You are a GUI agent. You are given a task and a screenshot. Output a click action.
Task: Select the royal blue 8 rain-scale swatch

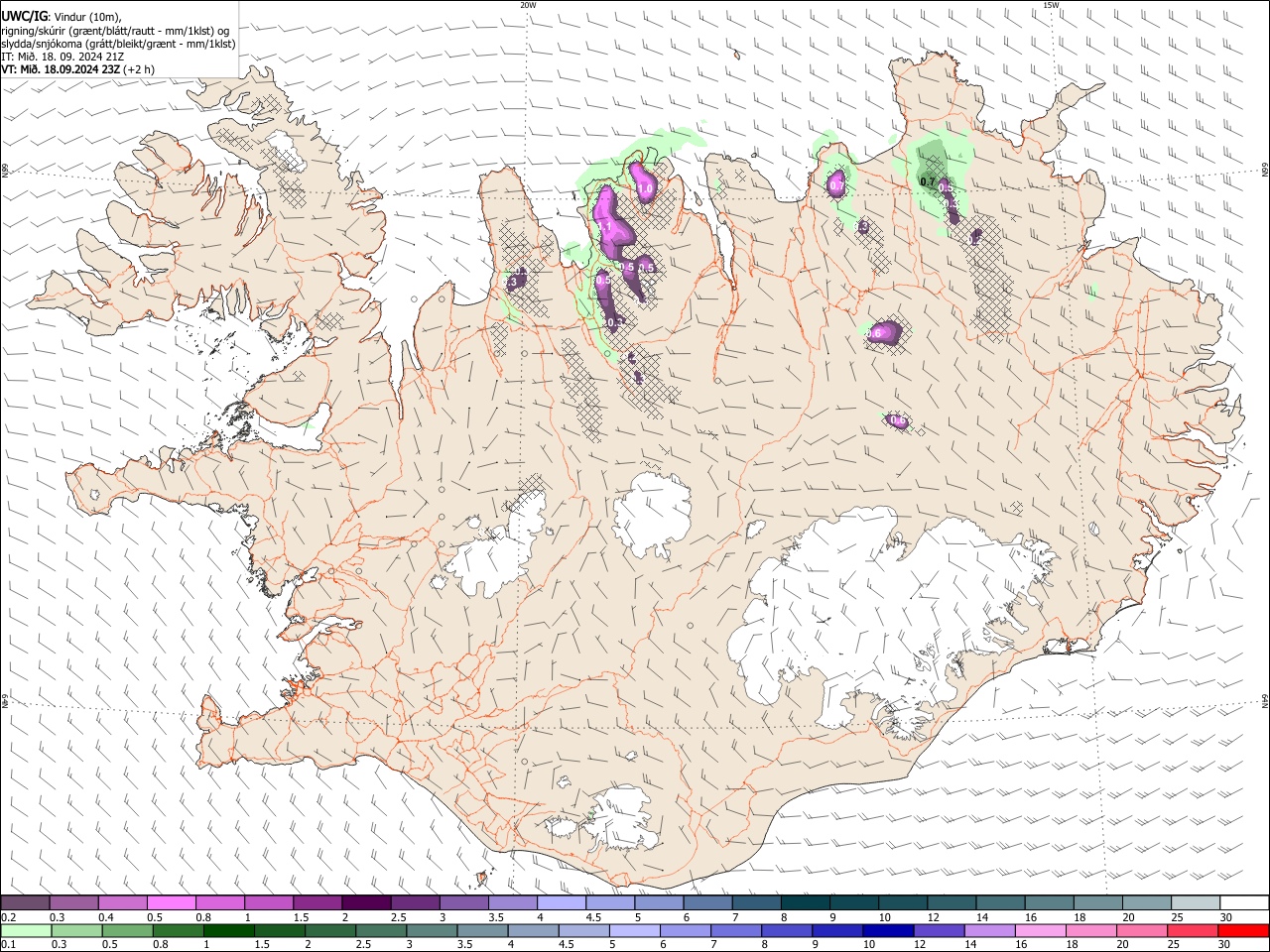click(787, 930)
